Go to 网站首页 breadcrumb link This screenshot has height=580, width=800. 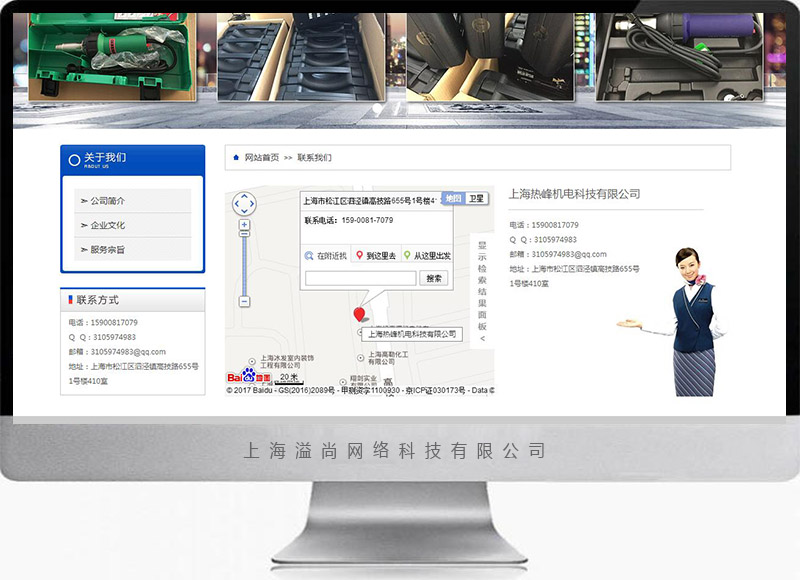tap(262, 158)
